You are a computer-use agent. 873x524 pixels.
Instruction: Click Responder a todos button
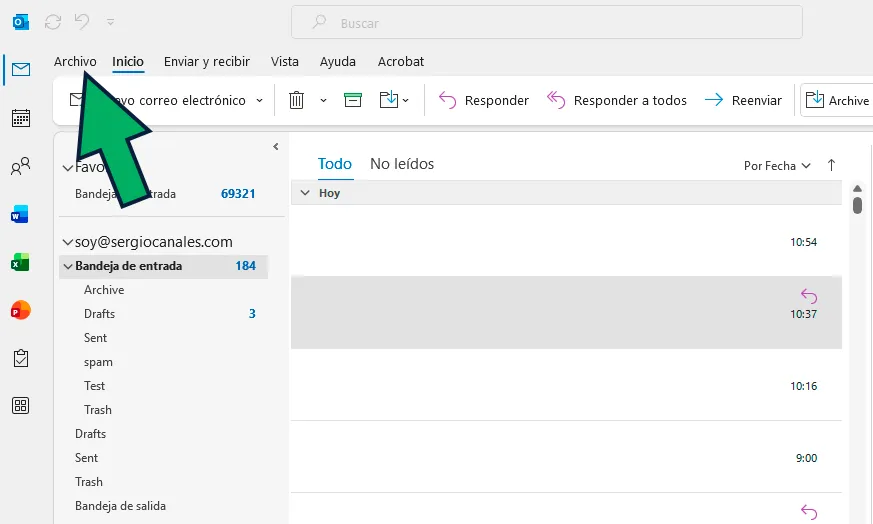point(616,100)
